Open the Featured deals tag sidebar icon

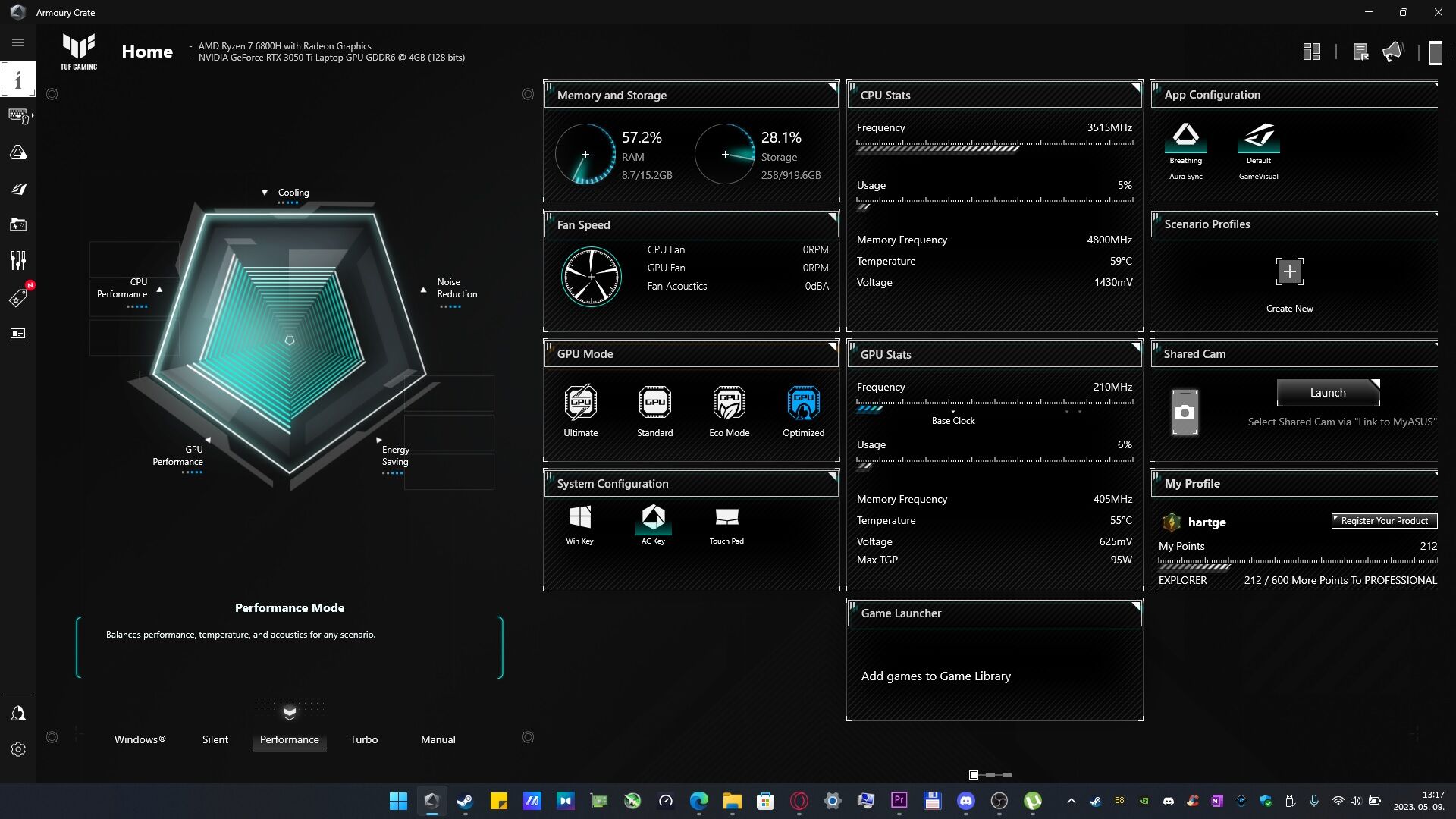(18, 297)
